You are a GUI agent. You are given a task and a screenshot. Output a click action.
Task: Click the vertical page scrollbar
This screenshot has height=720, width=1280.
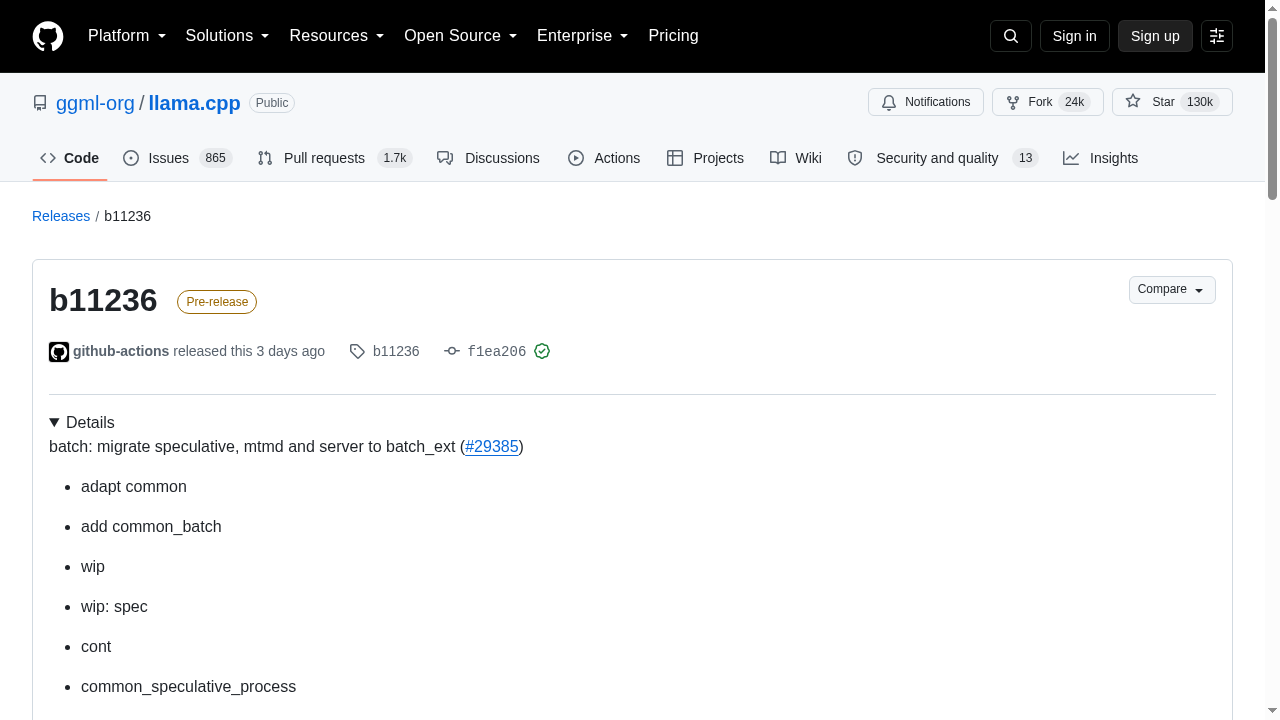[x=1272, y=360]
